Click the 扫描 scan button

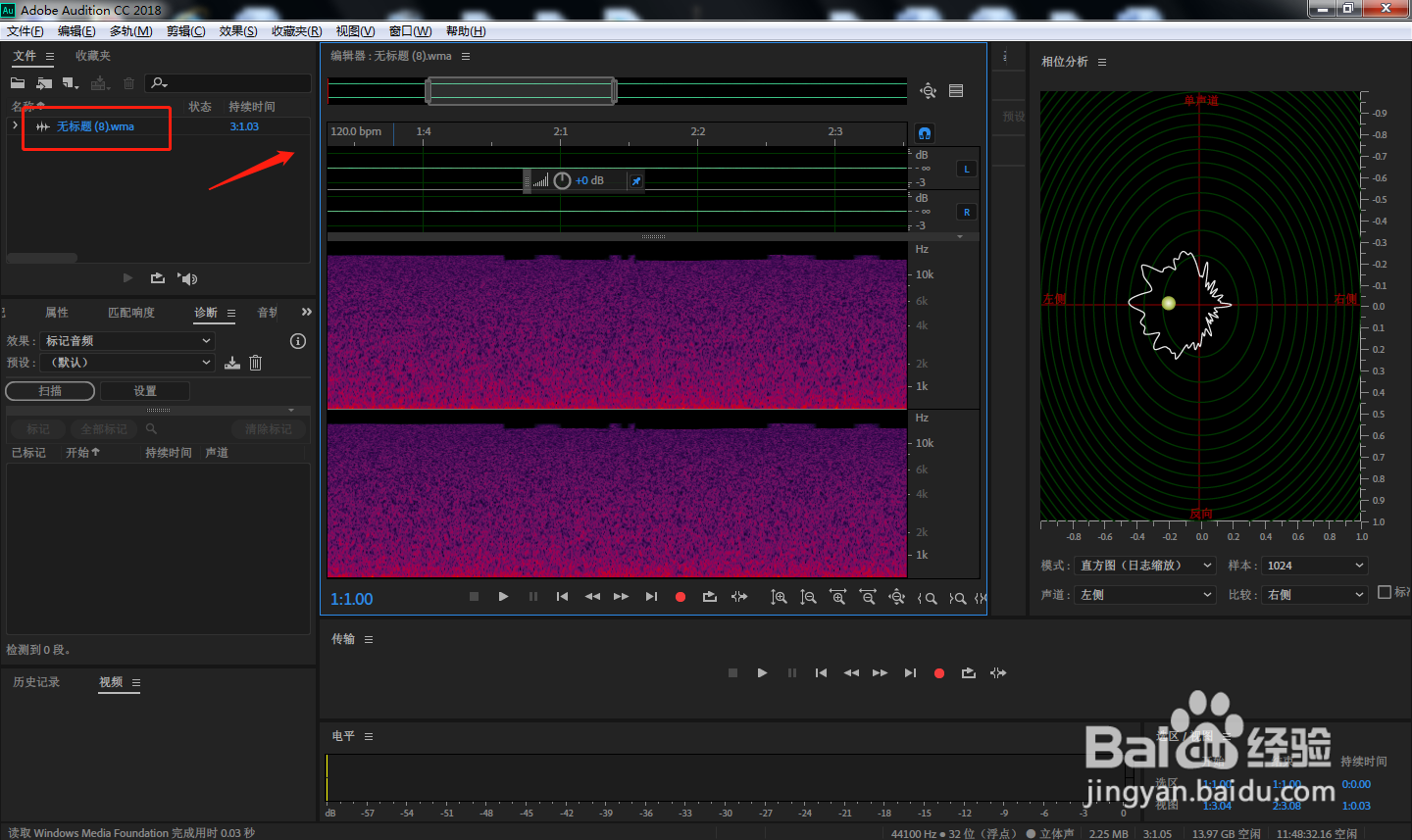[x=50, y=390]
